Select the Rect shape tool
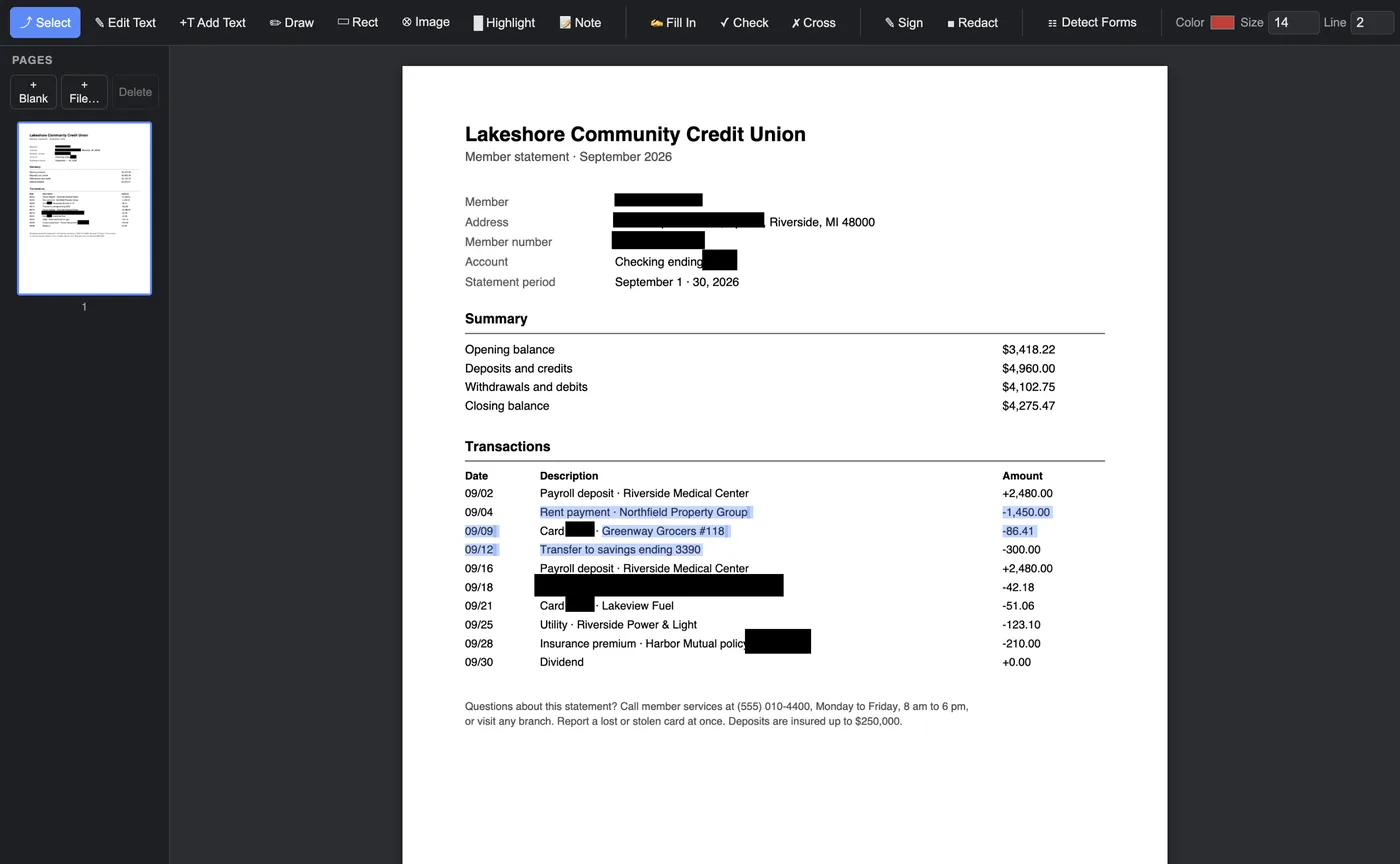 tap(358, 22)
